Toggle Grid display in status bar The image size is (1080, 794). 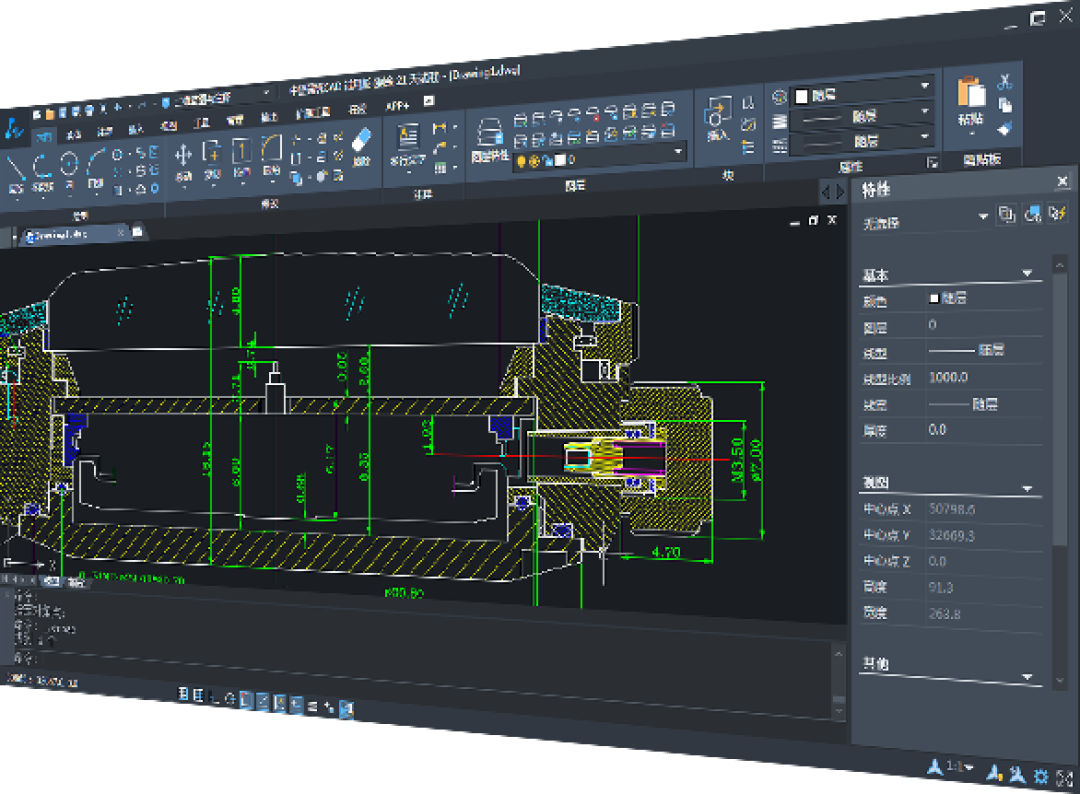[x=198, y=695]
